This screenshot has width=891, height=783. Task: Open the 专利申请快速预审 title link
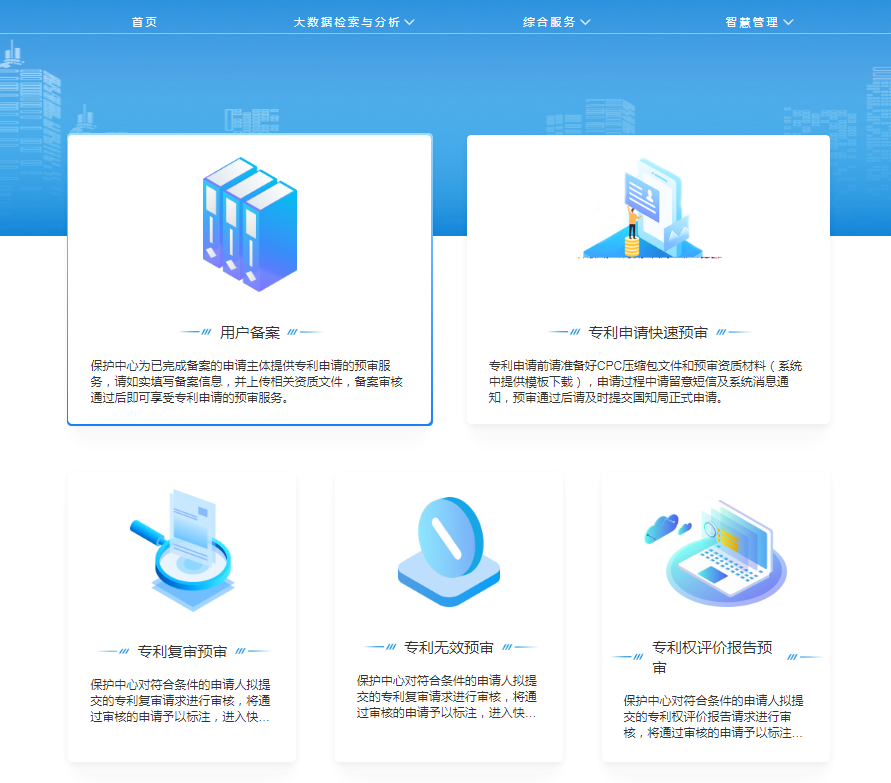point(648,332)
